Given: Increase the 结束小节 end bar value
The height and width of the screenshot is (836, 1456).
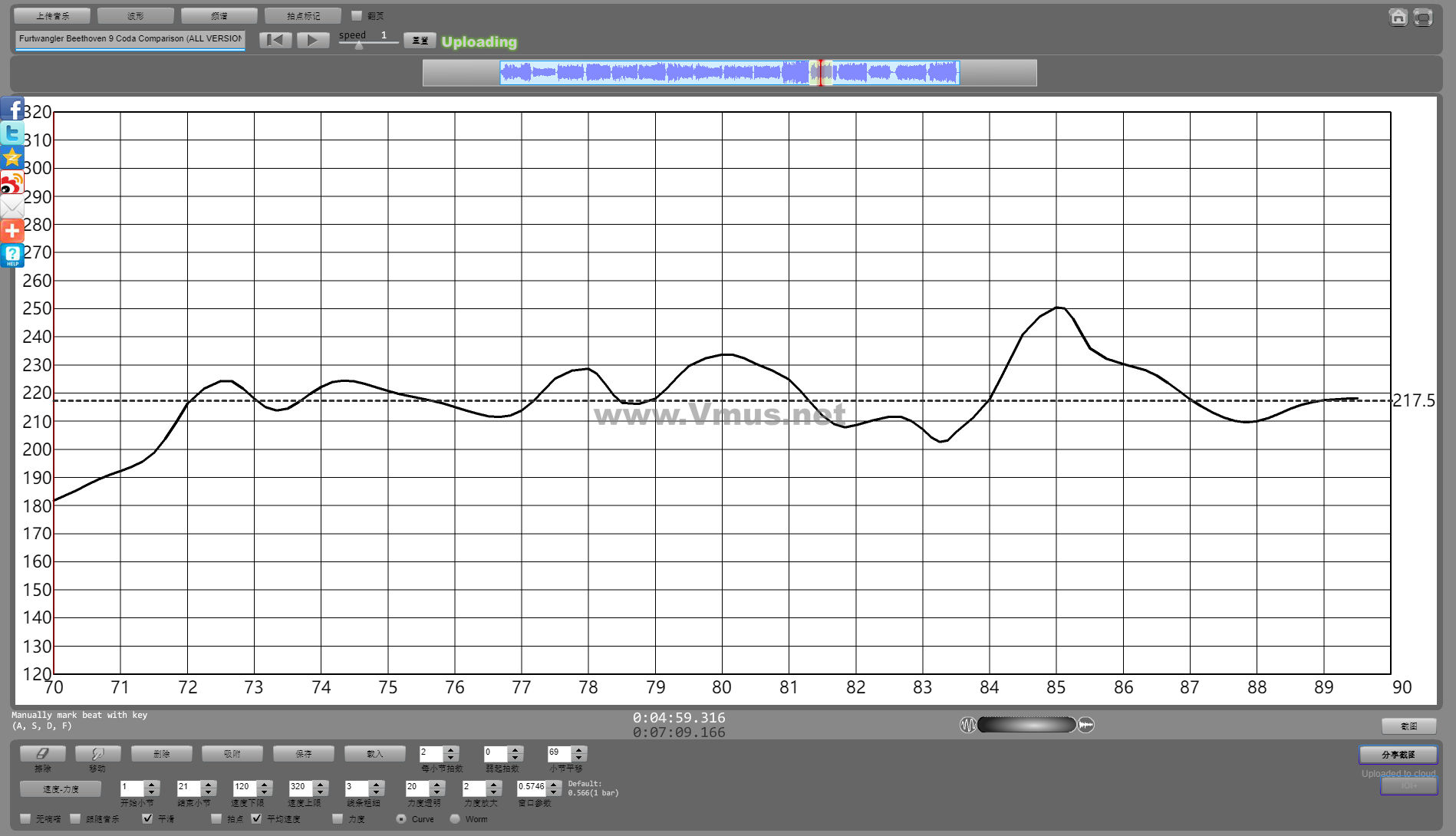Looking at the screenshot, I should click(x=208, y=784).
